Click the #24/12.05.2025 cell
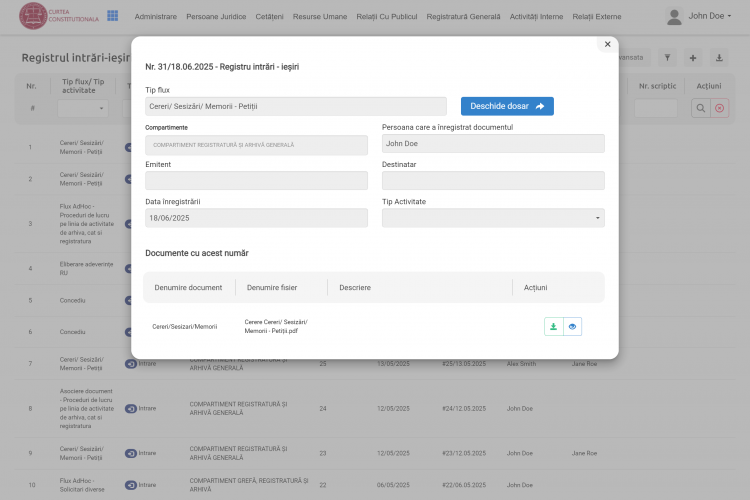 [x=464, y=409]
